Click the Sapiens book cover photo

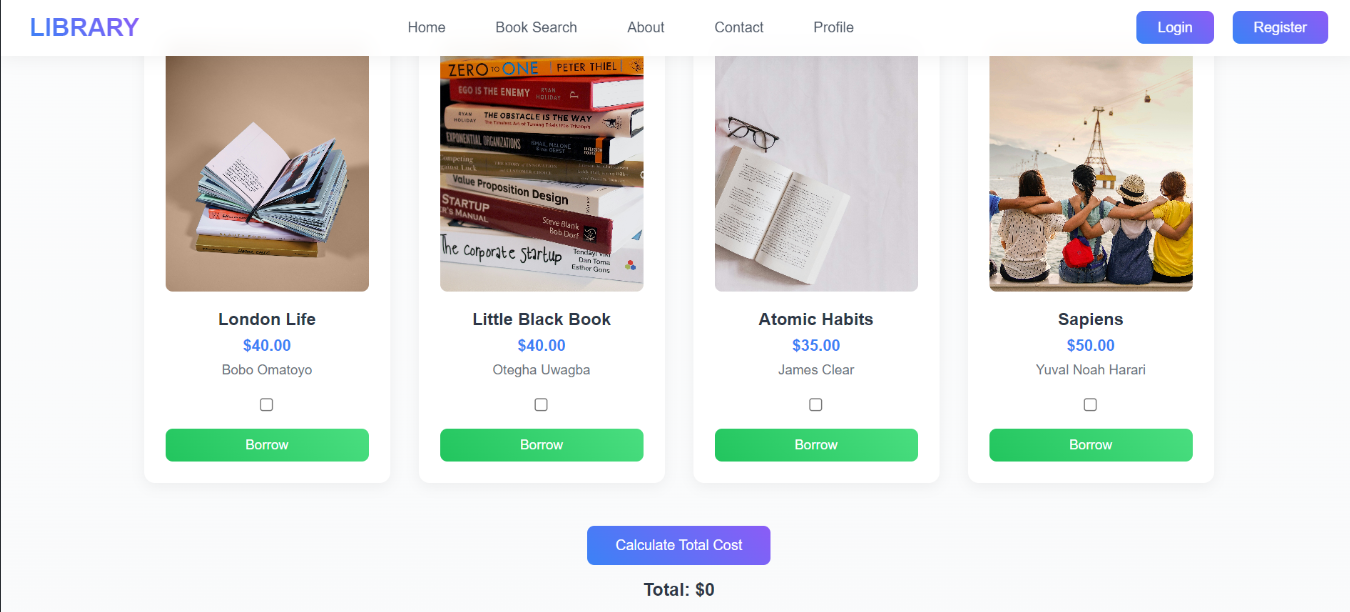(1090, 170)
